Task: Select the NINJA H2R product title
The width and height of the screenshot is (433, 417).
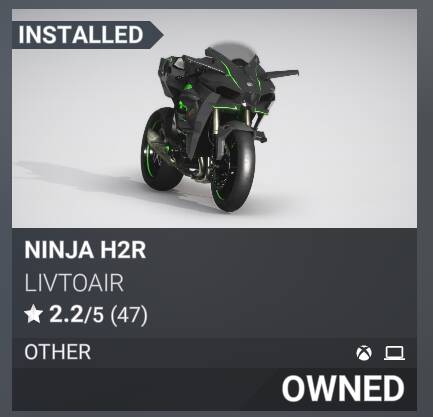Action: click(85, 250)
